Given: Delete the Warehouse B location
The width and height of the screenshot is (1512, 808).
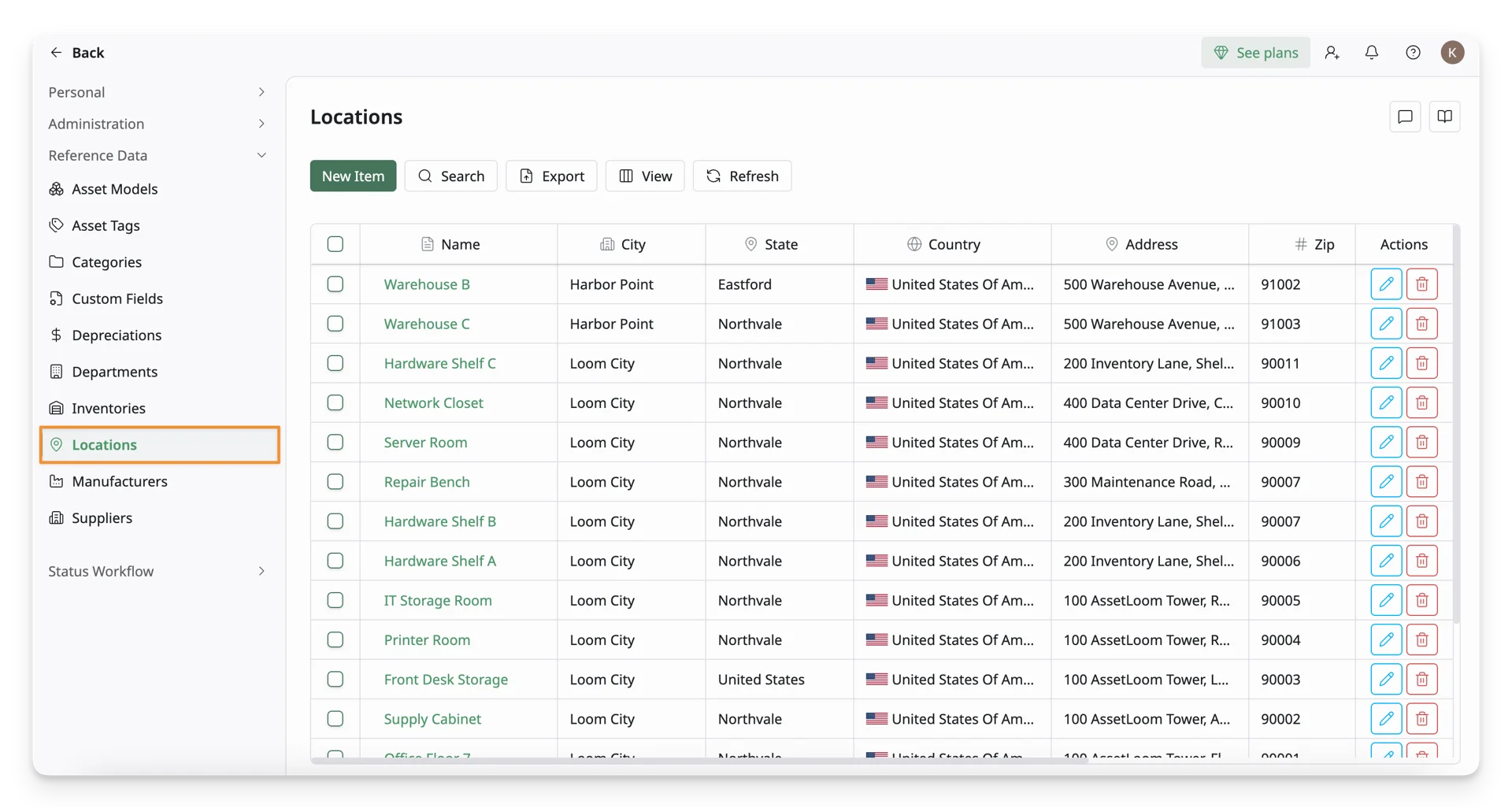Looking at the screenshot, I should pyautogui.click(x=1421, y=284).
